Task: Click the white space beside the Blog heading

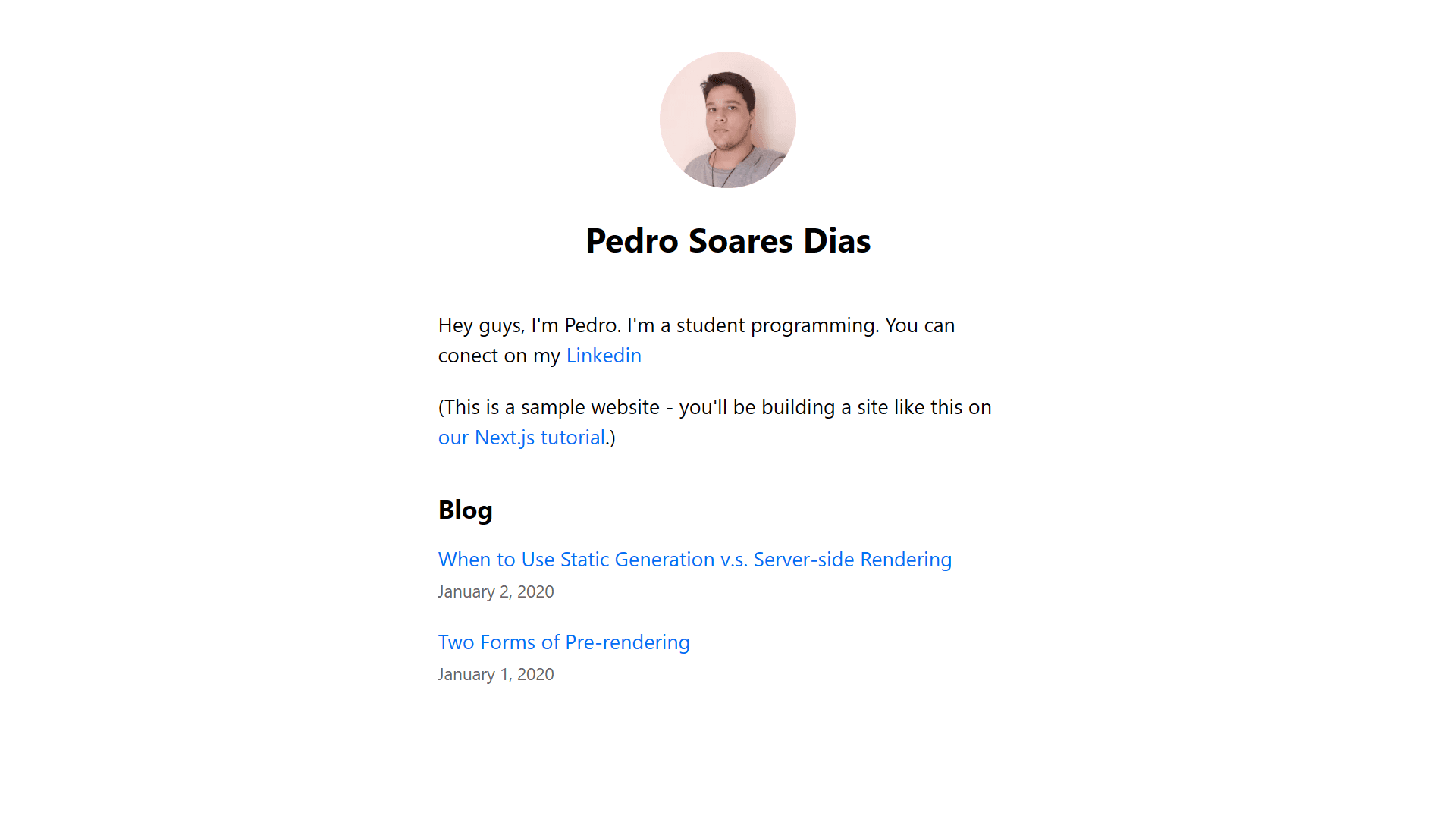Action: tap(758, 510)
